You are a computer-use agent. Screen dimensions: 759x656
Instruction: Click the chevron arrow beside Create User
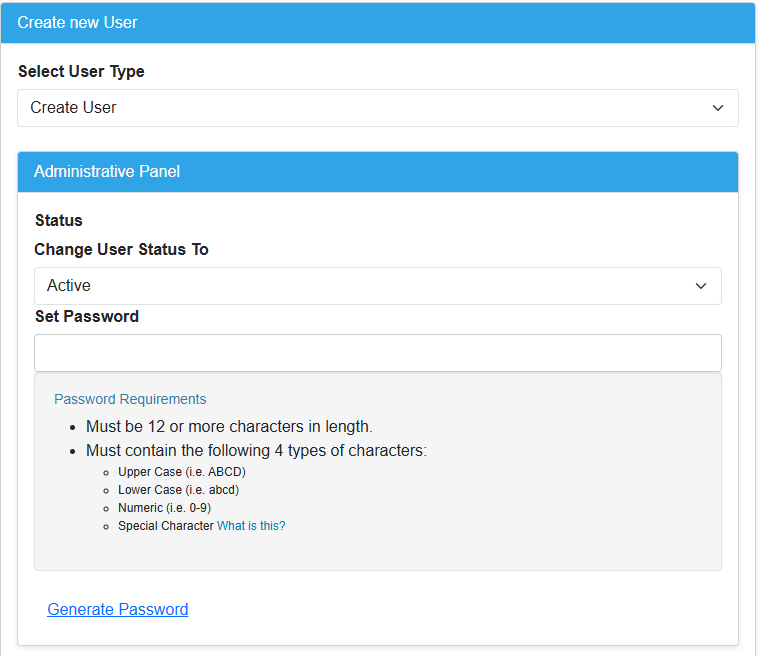717,108
